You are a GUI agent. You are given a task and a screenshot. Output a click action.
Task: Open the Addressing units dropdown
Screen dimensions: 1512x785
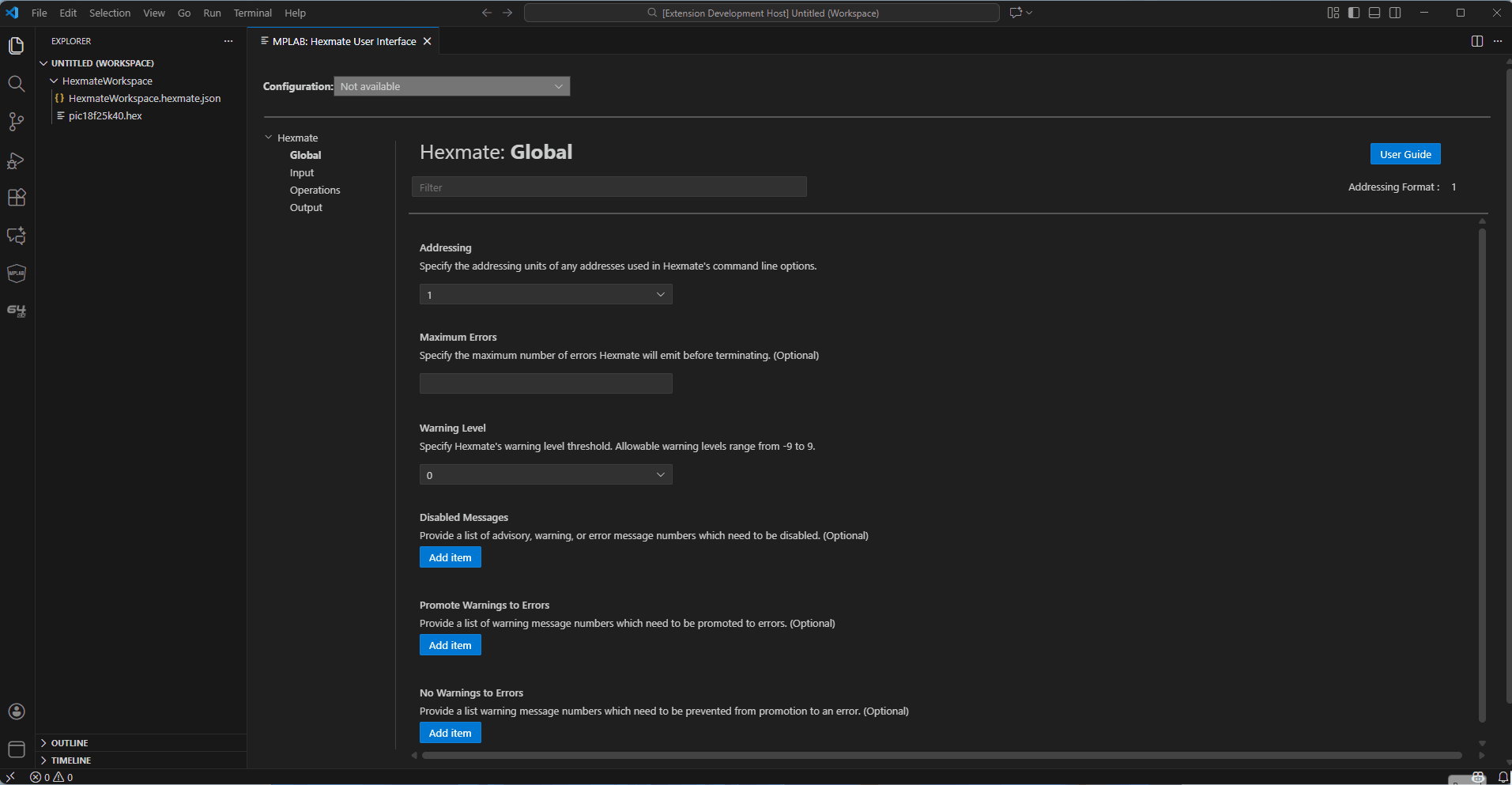[x=545, y=294]
